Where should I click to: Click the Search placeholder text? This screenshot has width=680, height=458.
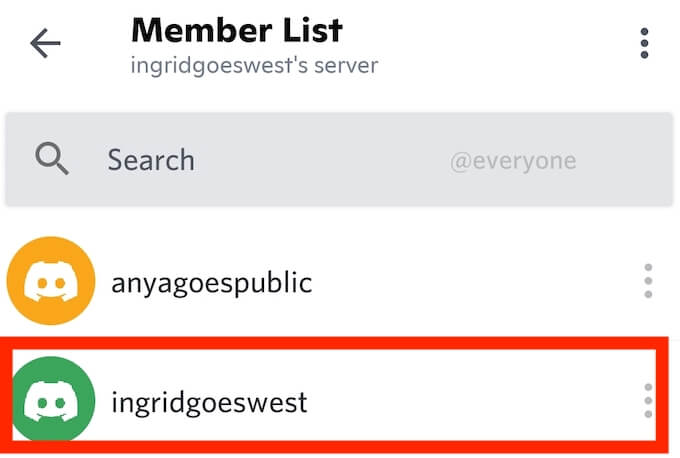(x=151, y=160)
